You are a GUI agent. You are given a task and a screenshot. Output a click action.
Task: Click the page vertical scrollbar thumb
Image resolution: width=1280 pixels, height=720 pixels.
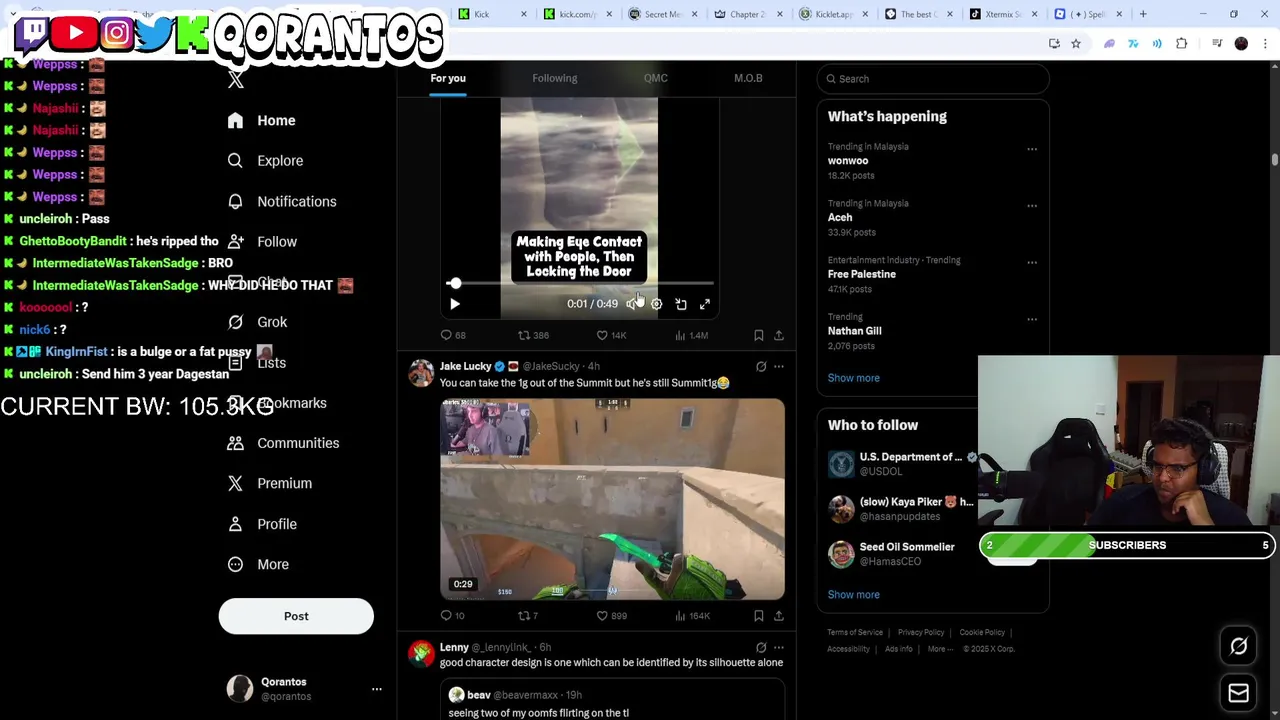(1275, 160)
